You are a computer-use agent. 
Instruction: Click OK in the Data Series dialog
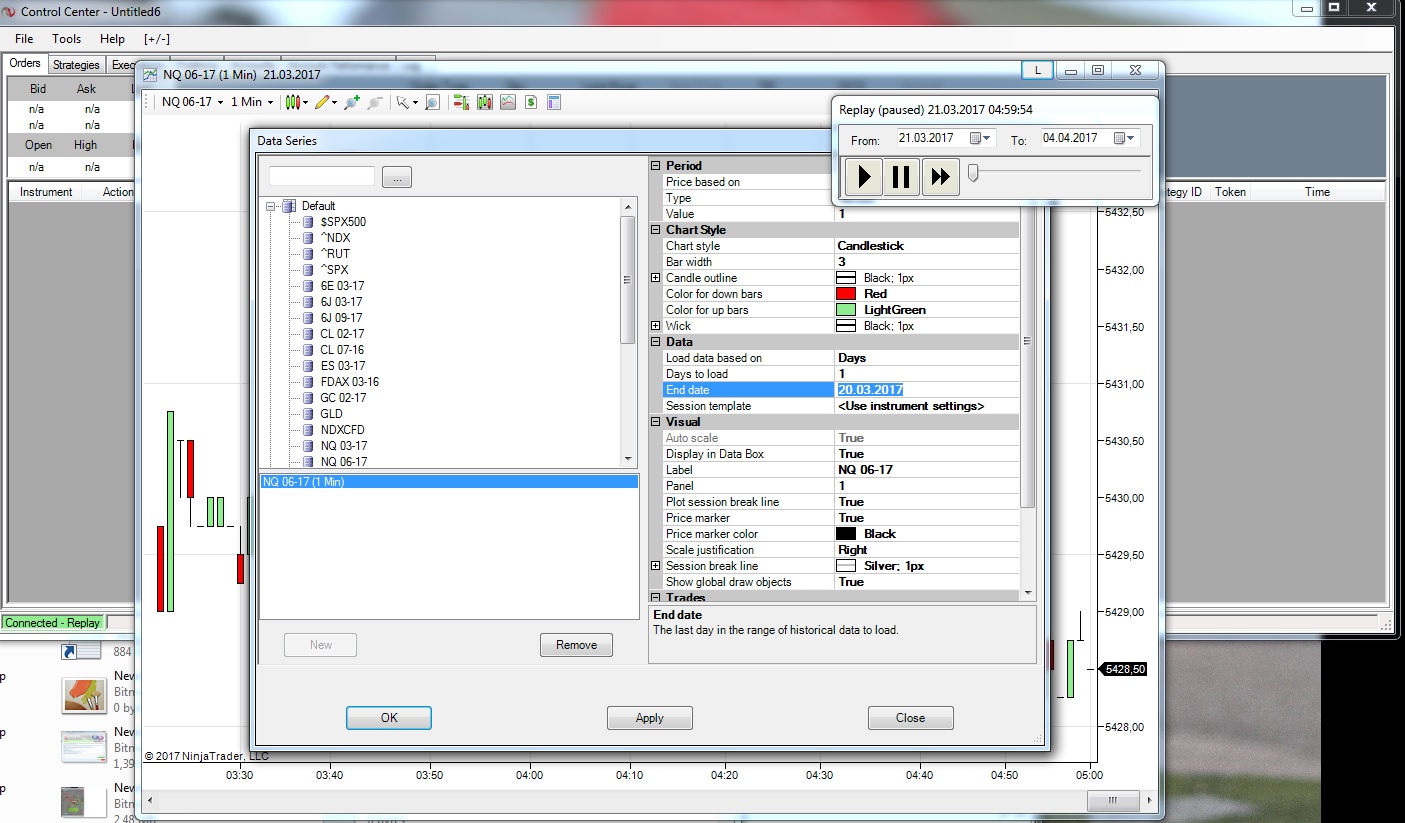click(x=389, y=718)
